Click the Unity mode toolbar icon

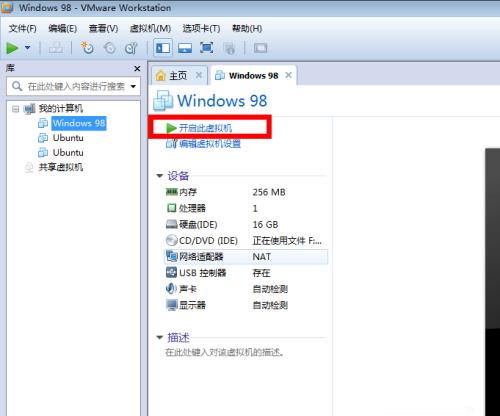(229, 48)
